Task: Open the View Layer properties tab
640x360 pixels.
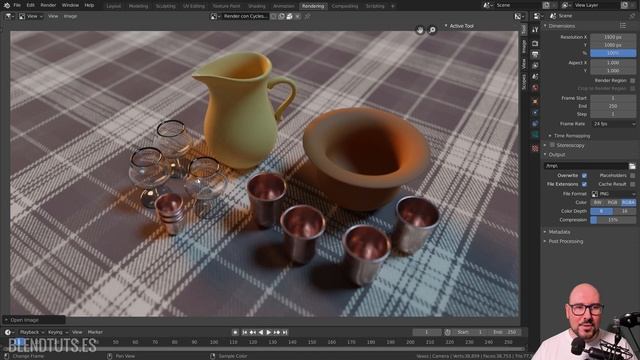Action: tap(535, 66)
